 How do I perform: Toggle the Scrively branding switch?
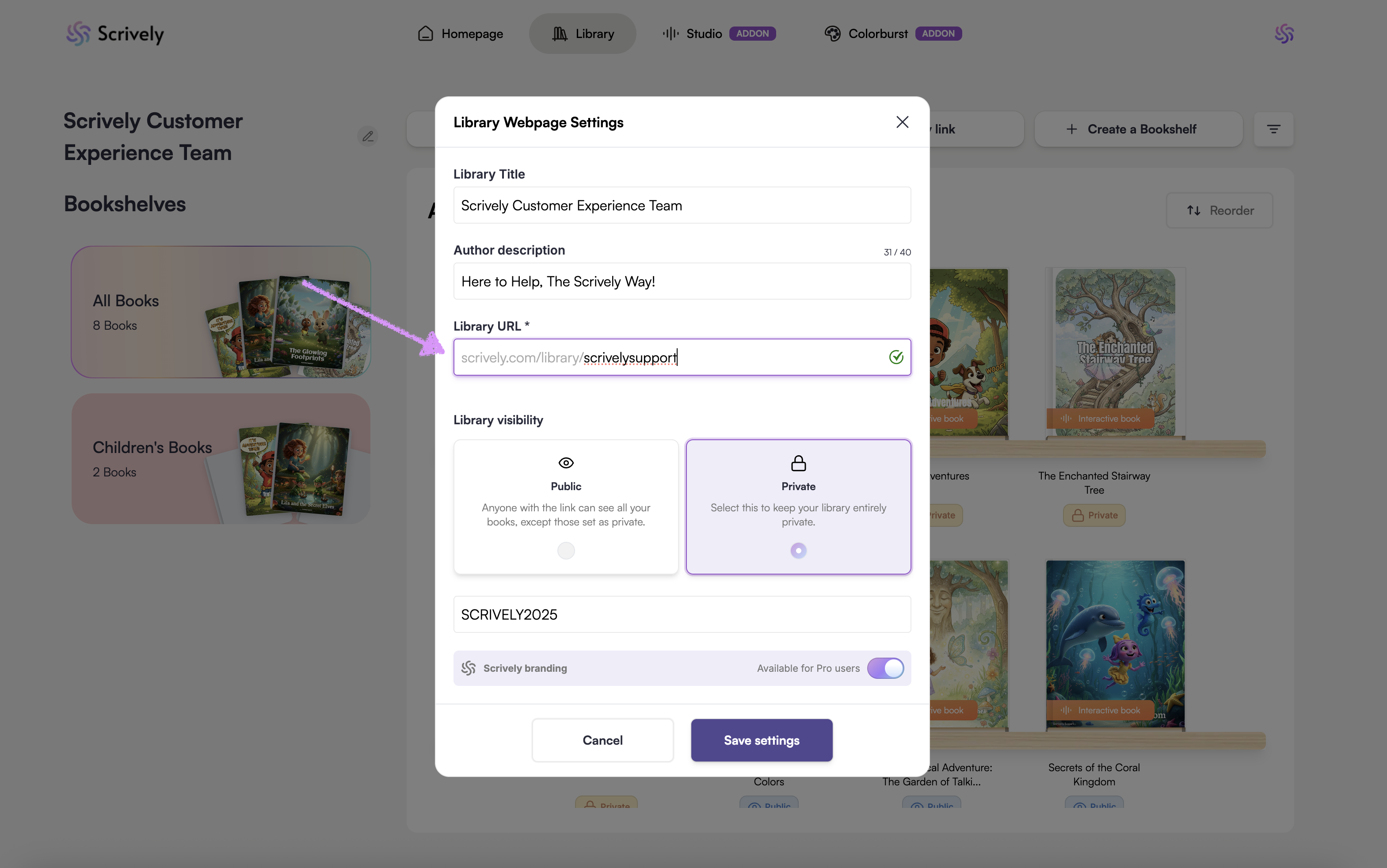[885, 668]
